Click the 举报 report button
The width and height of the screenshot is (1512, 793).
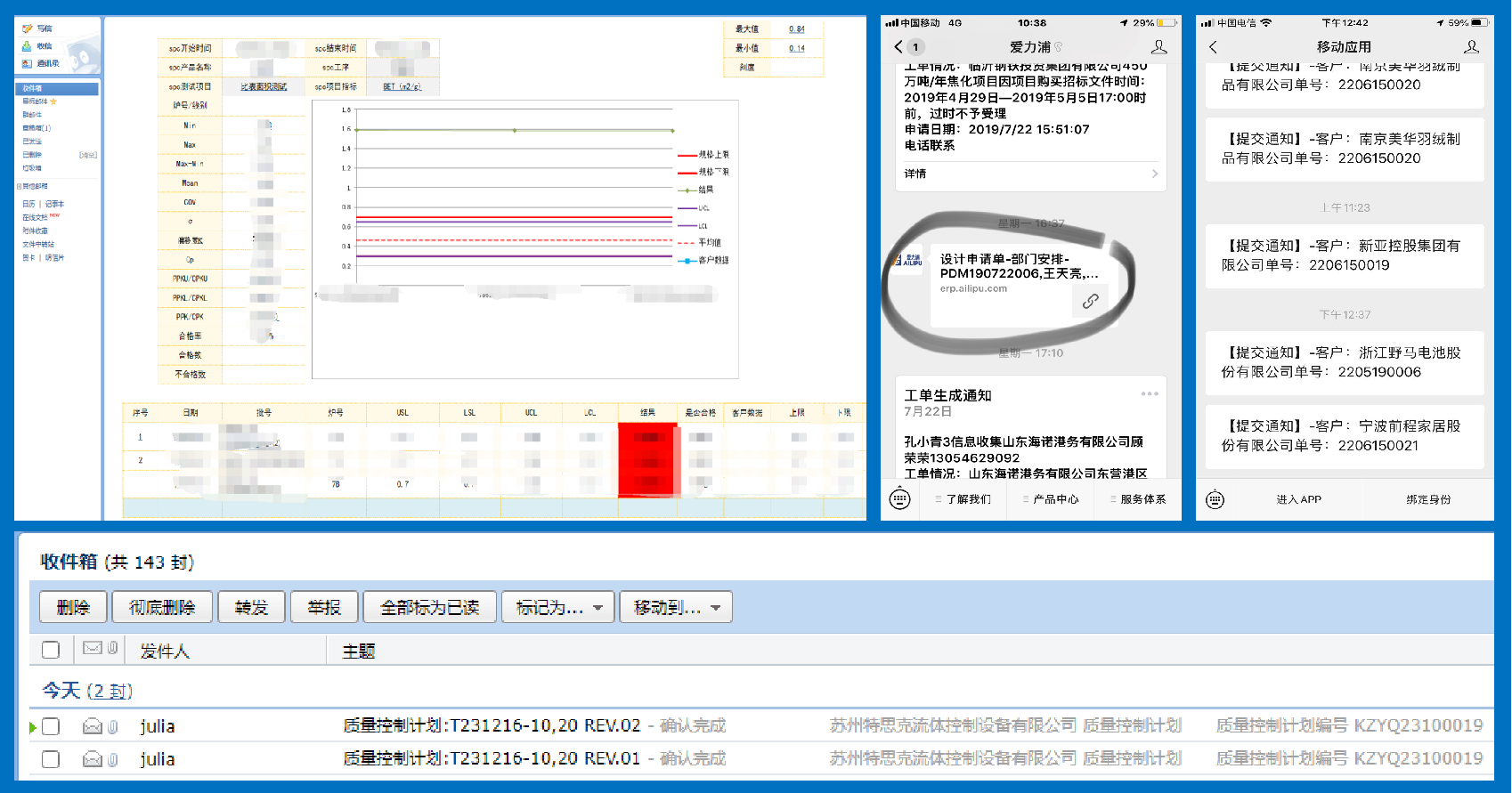point(324,607)
